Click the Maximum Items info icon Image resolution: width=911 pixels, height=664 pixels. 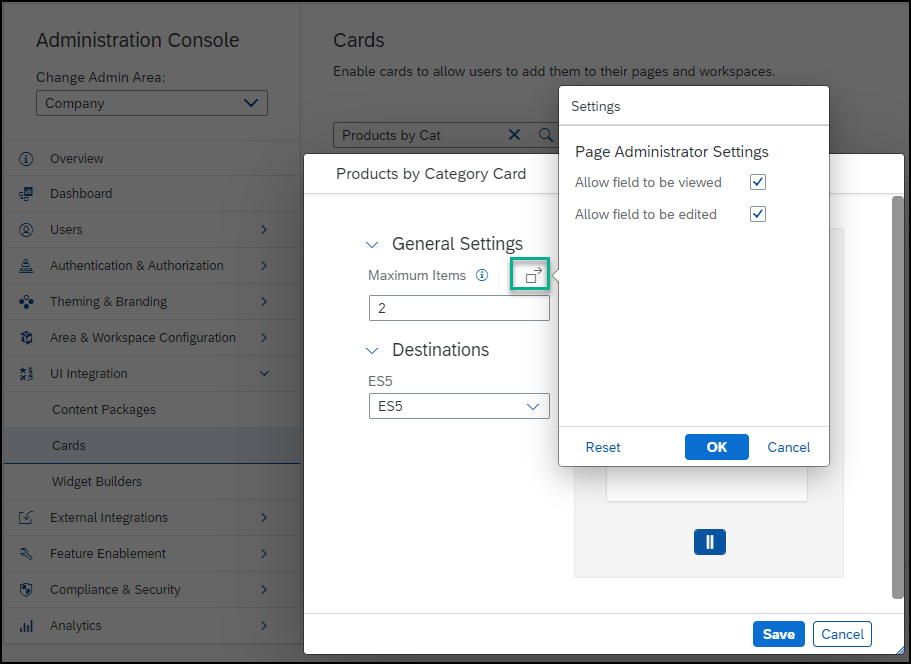(482, 275)
